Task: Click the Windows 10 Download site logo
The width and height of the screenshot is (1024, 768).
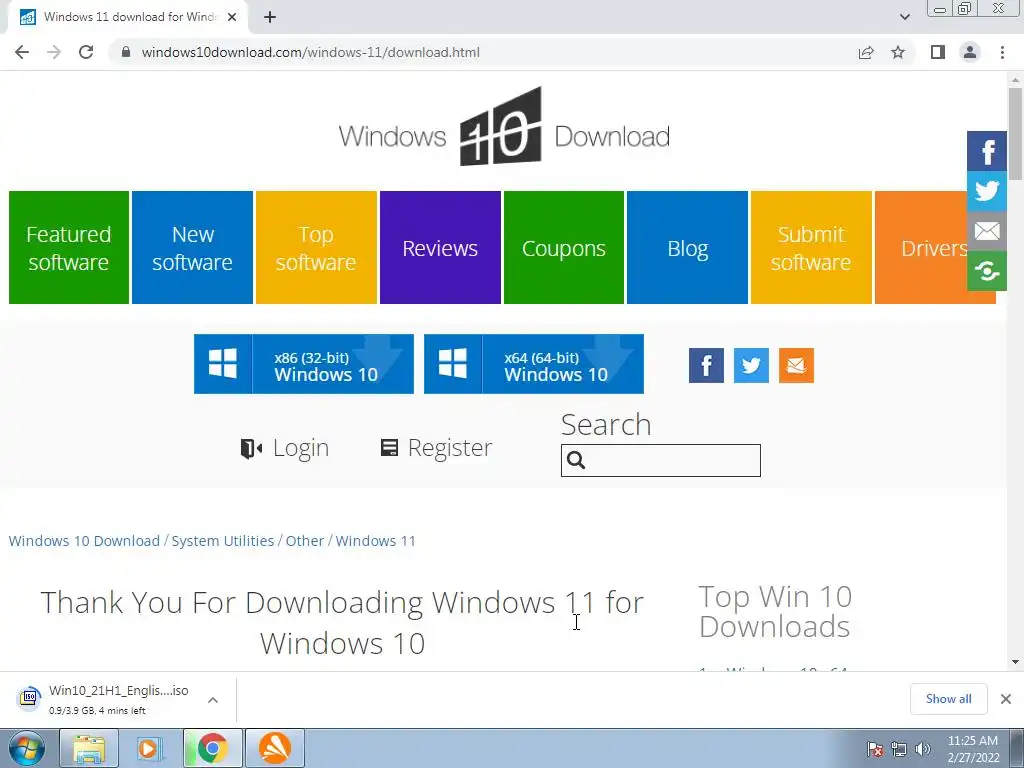Action: (x=504, y=127)
